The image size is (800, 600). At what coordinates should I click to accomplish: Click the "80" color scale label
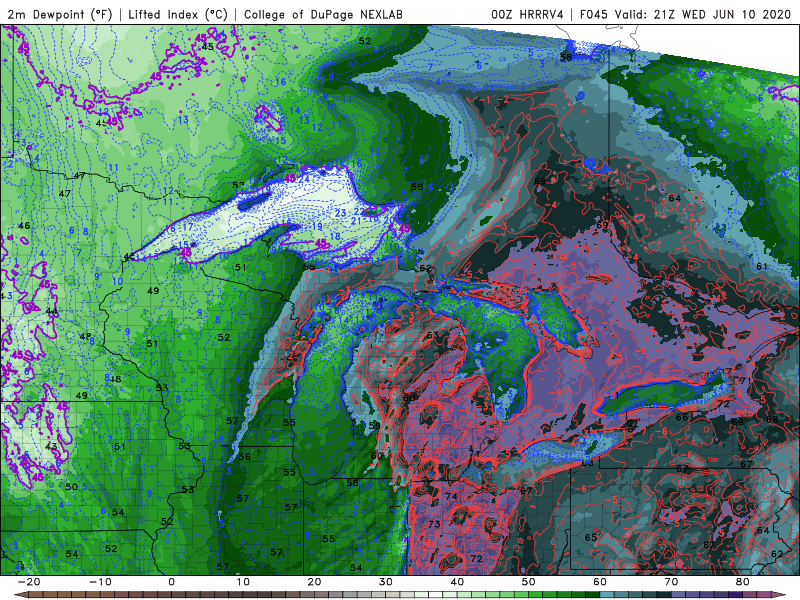pyautogui.click(x=743, y=582)
